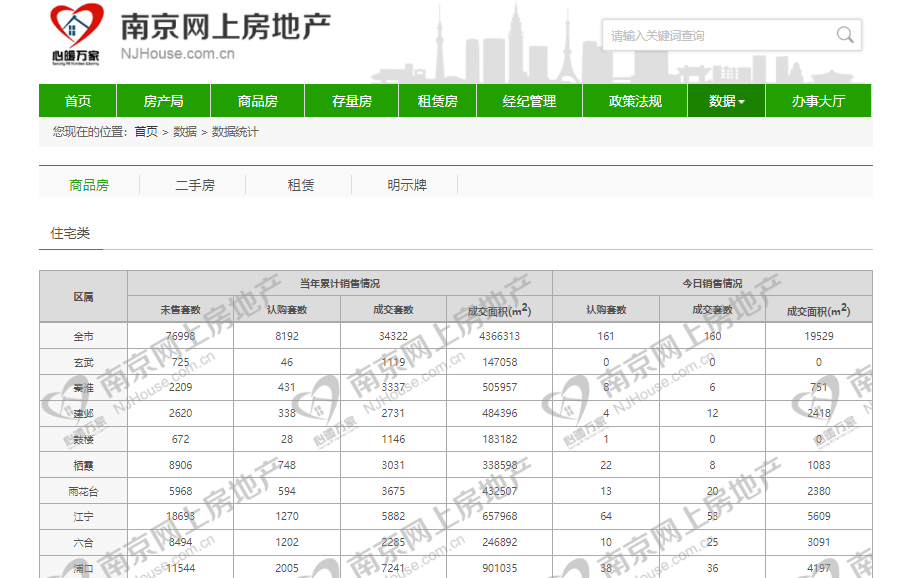
Task: Select the 住宅类 category tab
Action: [70, 233]
